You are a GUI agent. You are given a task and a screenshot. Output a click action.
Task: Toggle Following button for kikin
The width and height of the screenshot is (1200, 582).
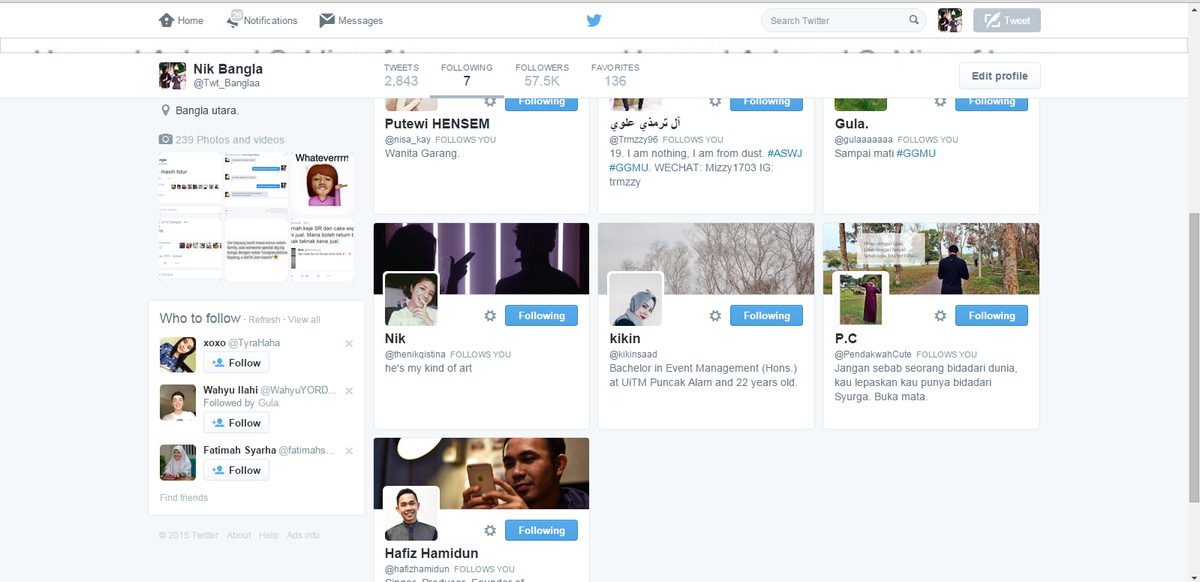click(x=766, y=315)
